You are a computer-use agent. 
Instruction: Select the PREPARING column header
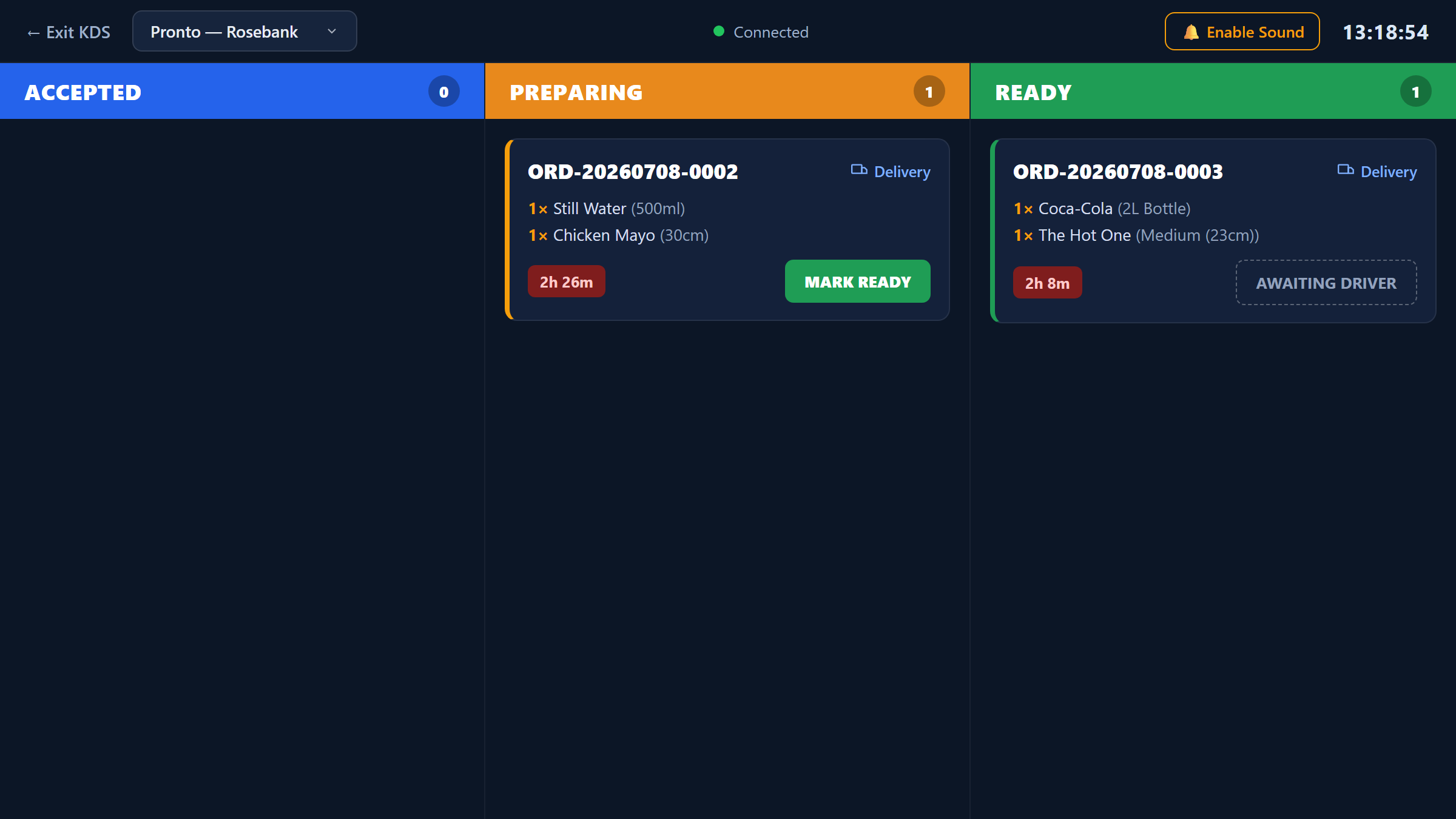pyautogui.click(x=727, y=92)
